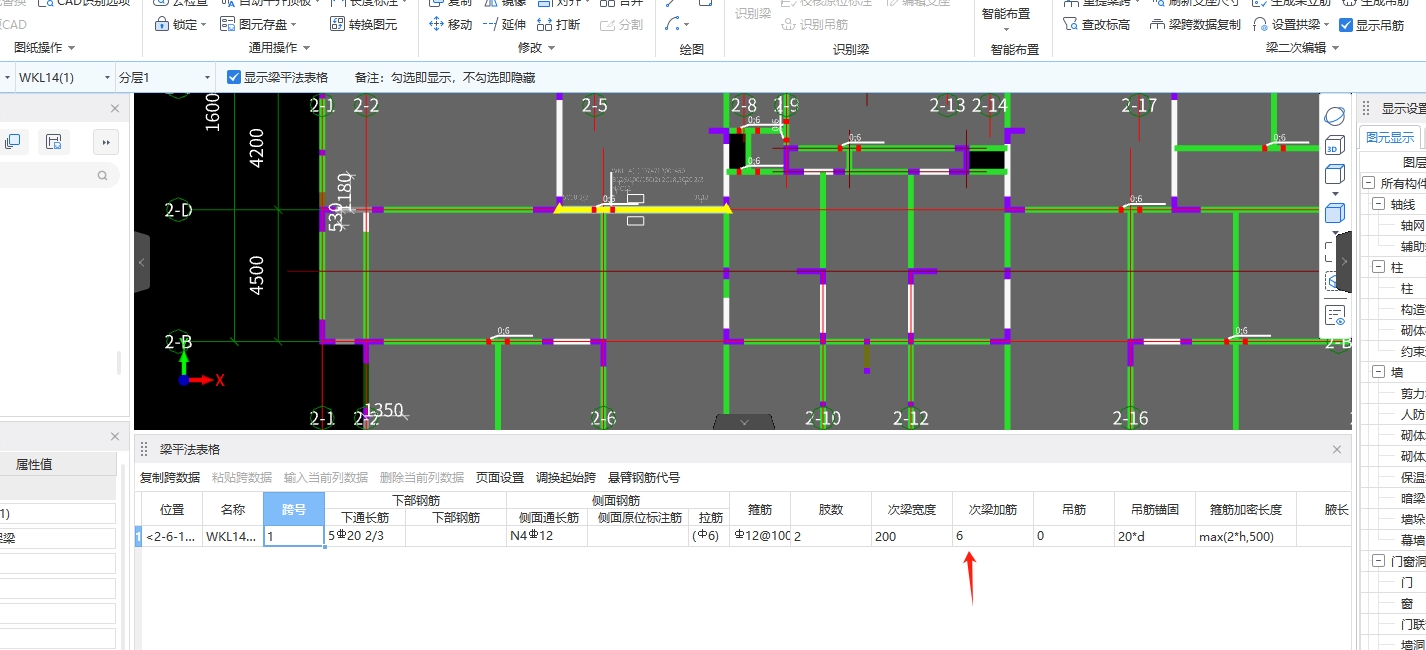
Task: Click the search magnifier in left panel
Action: [x=102, y=175]
